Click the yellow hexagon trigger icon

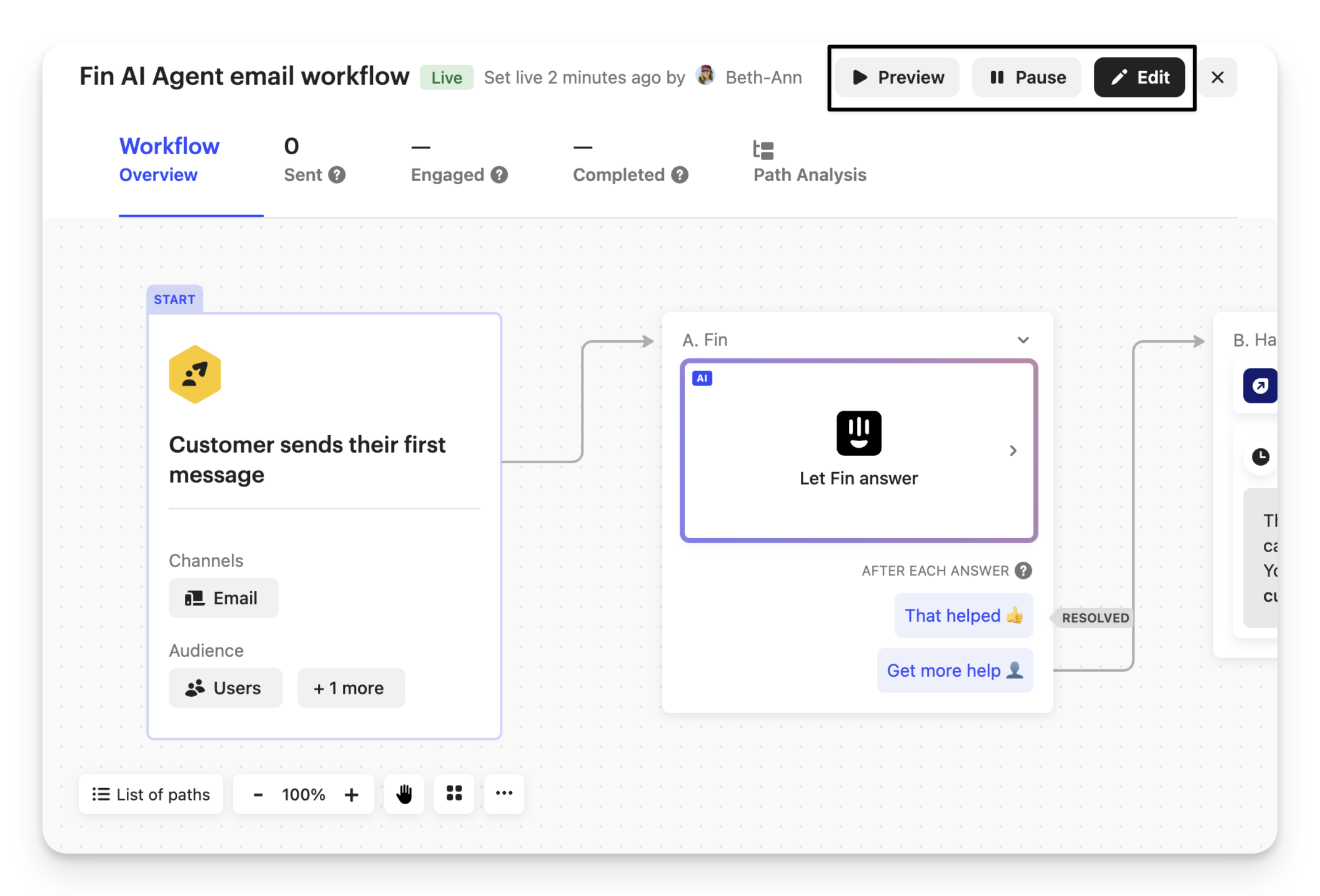(x=195, y=375)
